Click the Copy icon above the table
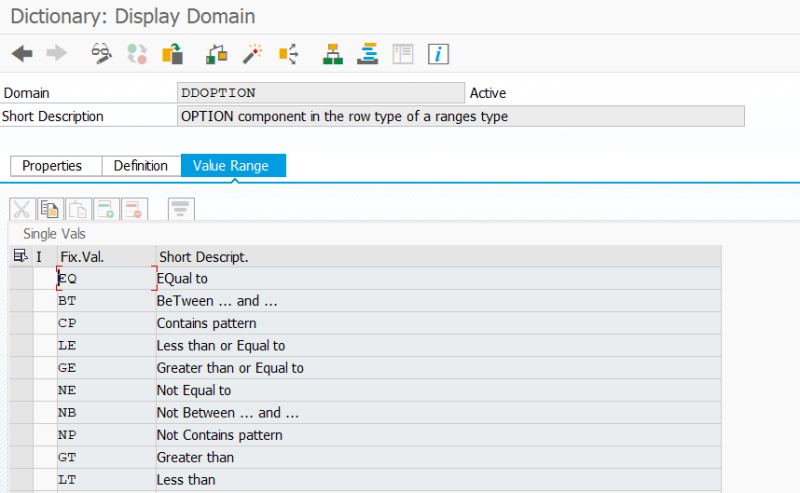This screenshot has width=800, height=493. [50, 209]
